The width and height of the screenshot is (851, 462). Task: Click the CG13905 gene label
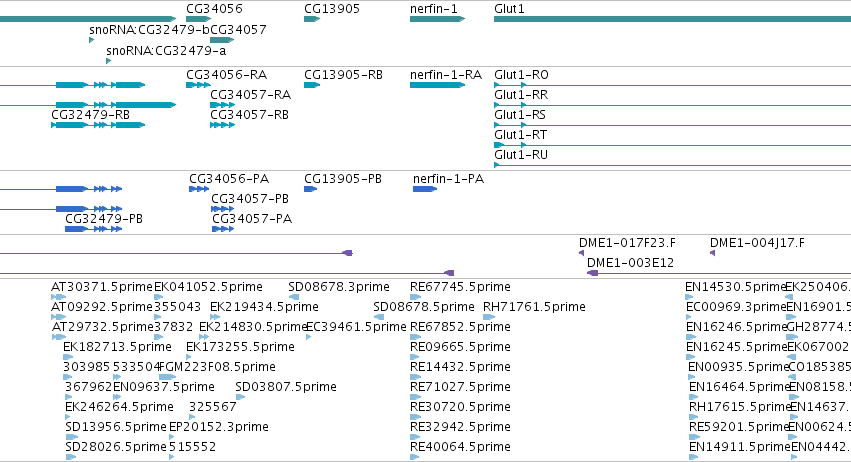point(332,9)
